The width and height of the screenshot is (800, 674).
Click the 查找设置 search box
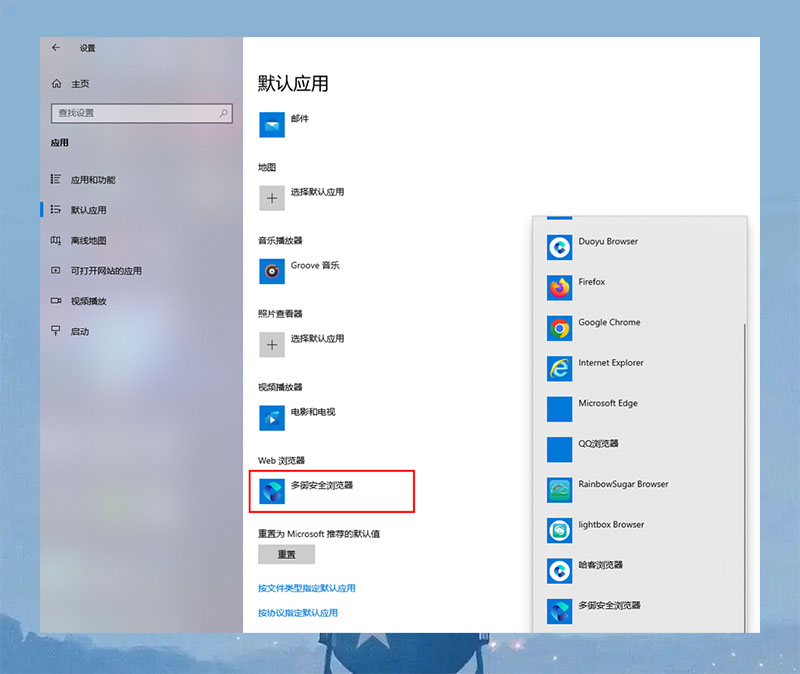[140, 113]
